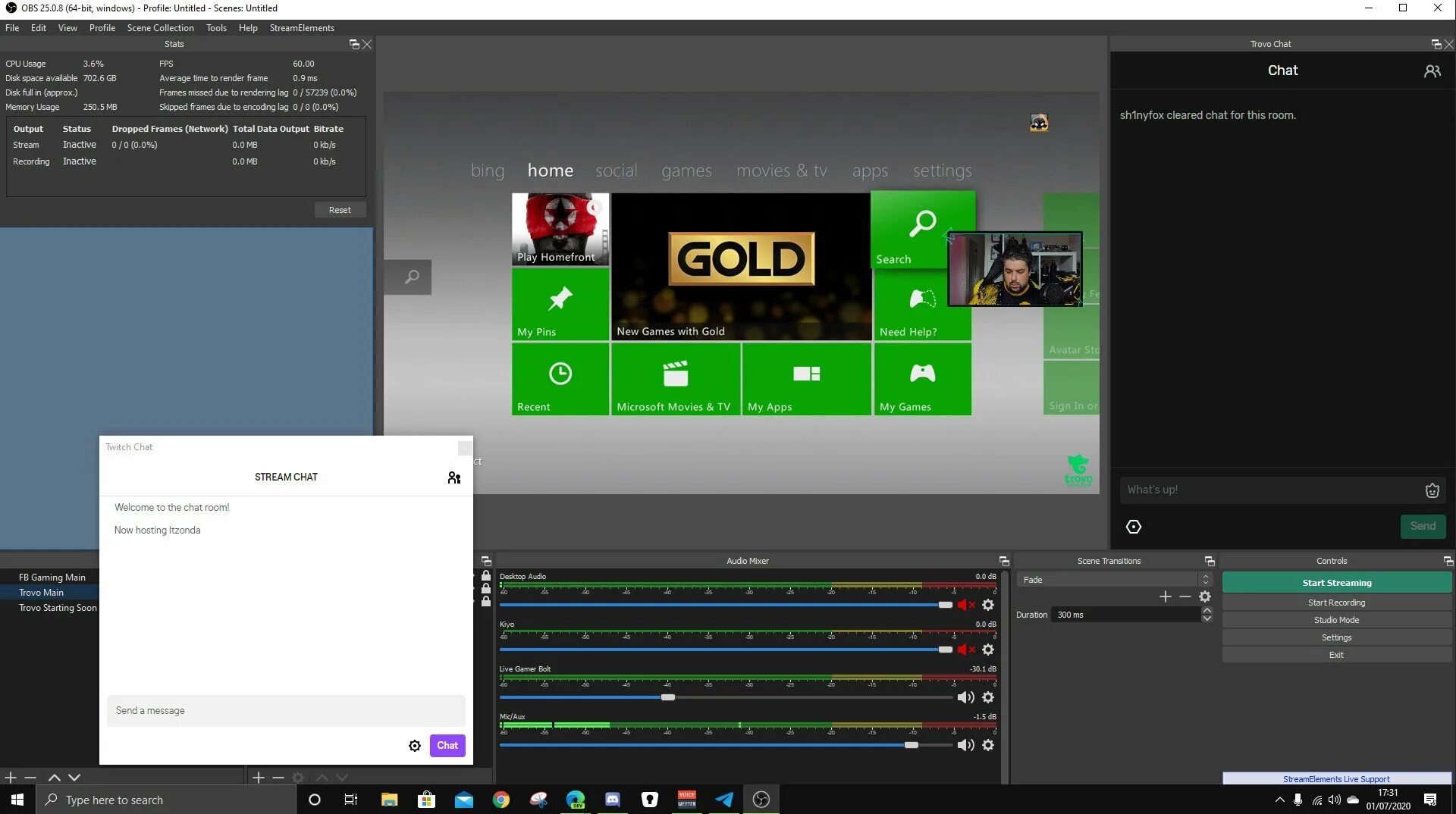Open the View menu
Image resolution: width=1456 pixels, height=814 pixels.
point(67,28)
